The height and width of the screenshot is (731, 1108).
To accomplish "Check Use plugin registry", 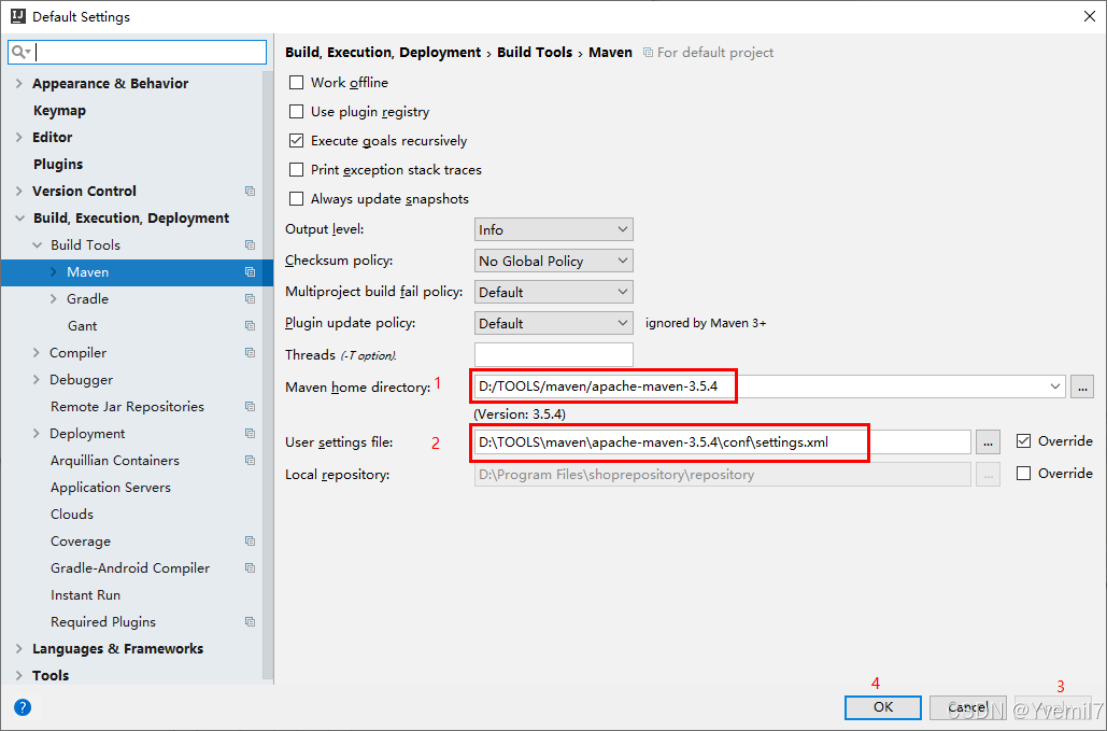I will (x=296, y=112).
